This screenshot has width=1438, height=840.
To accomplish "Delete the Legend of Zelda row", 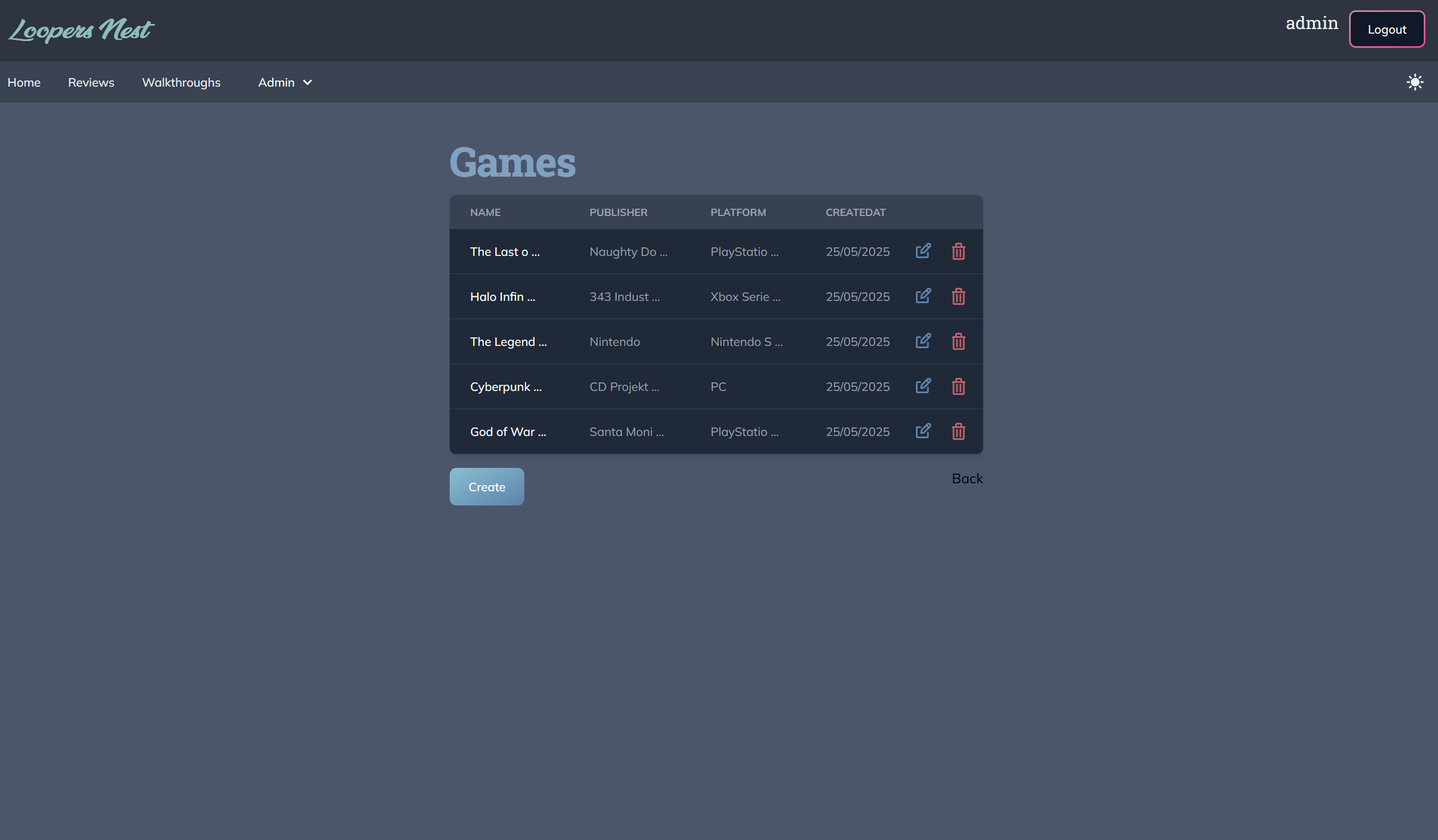I will [x=958, y=341].
